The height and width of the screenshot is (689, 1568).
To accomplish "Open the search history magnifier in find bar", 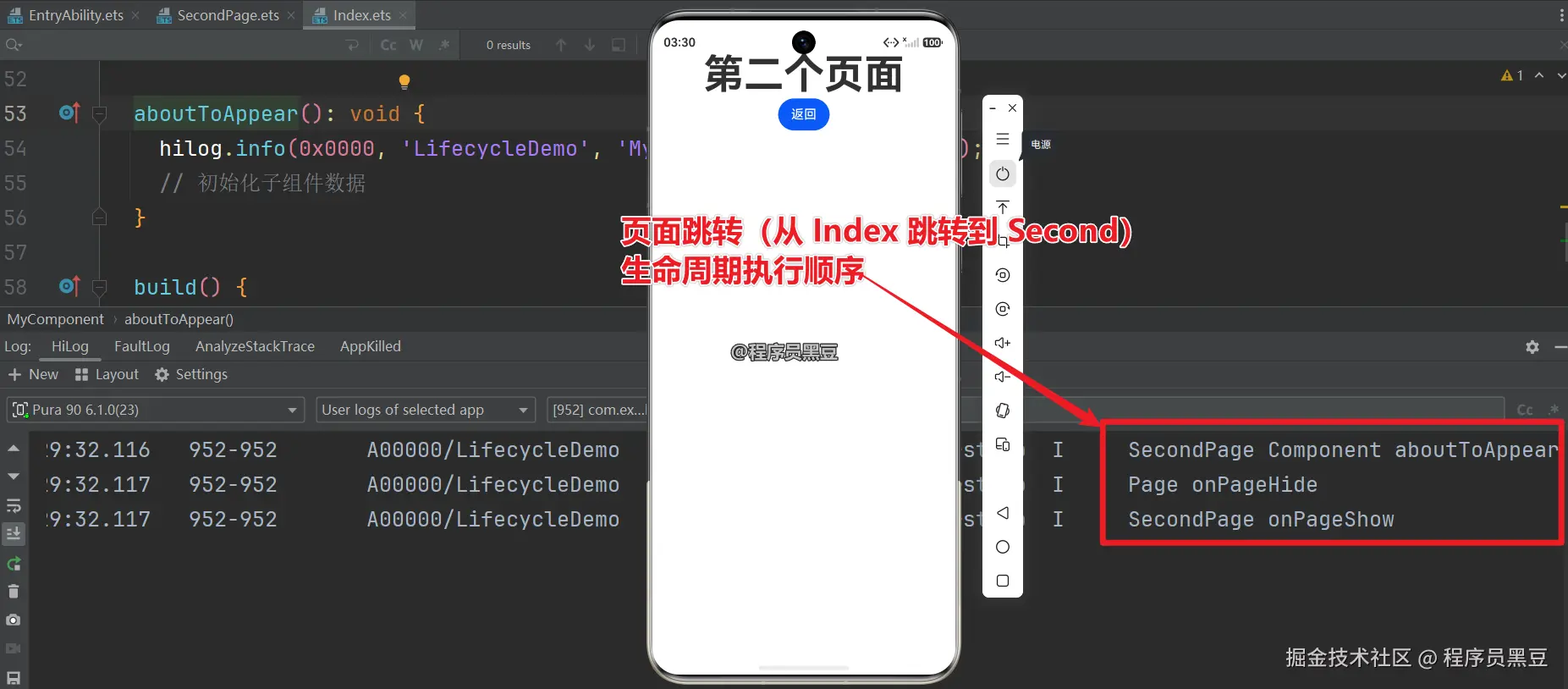I will (x=13, y=45).
